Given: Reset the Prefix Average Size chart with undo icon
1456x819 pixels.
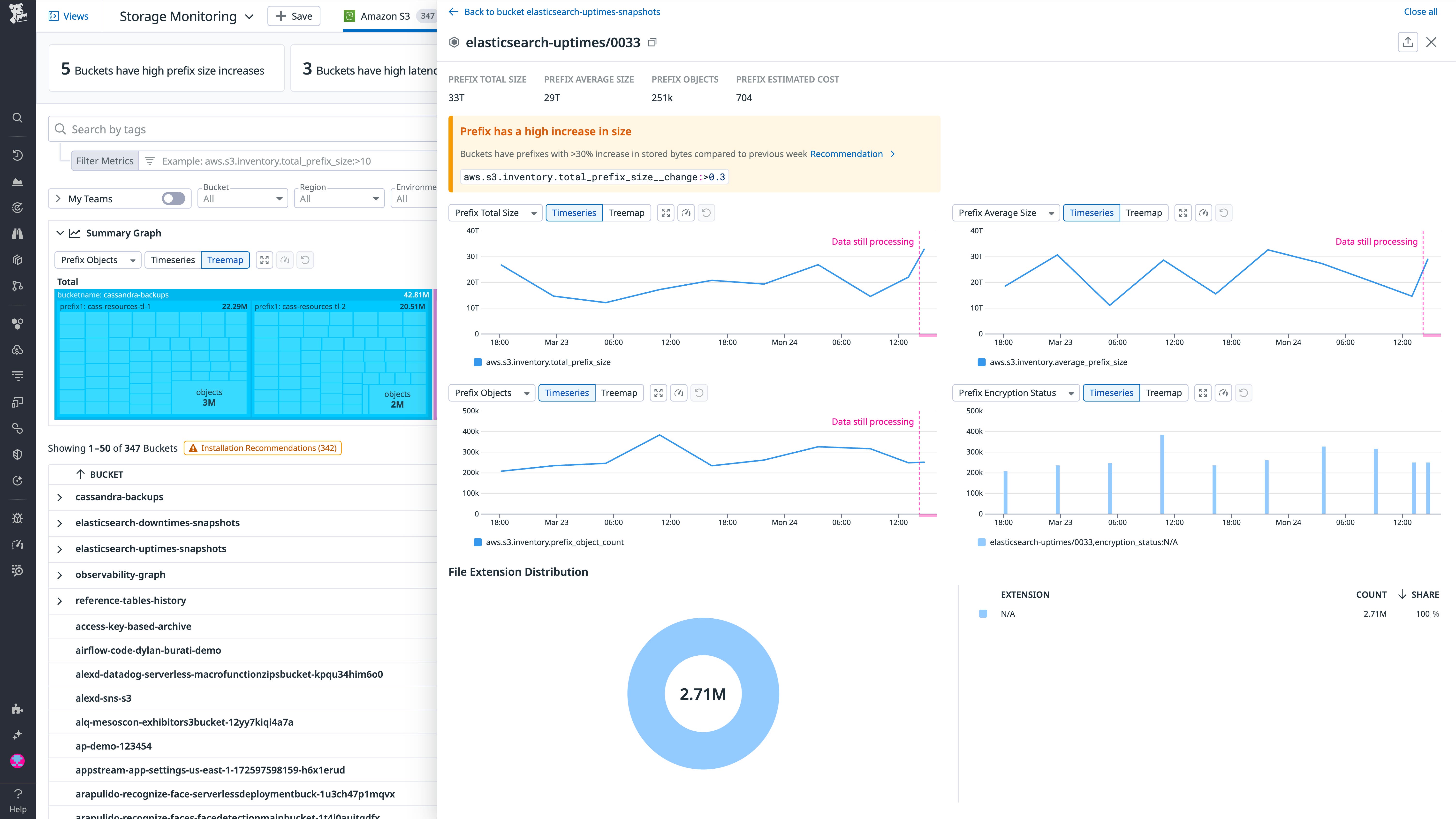Looking at the screenshot, I should 1224,212.
